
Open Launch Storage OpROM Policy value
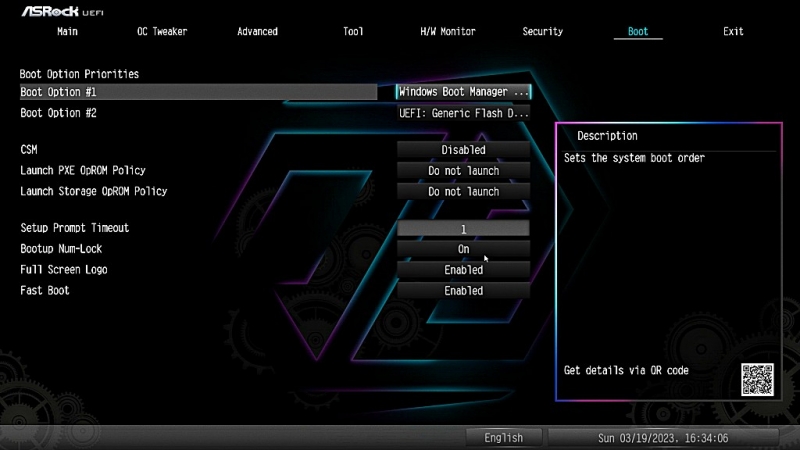click(463, 191)
